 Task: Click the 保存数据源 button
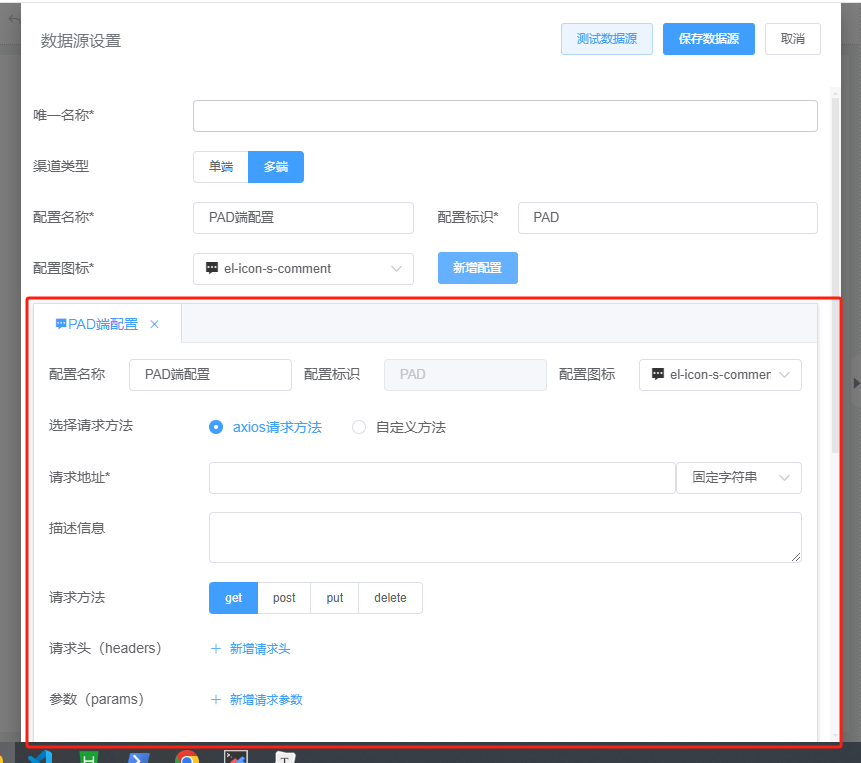pos(708,38)
